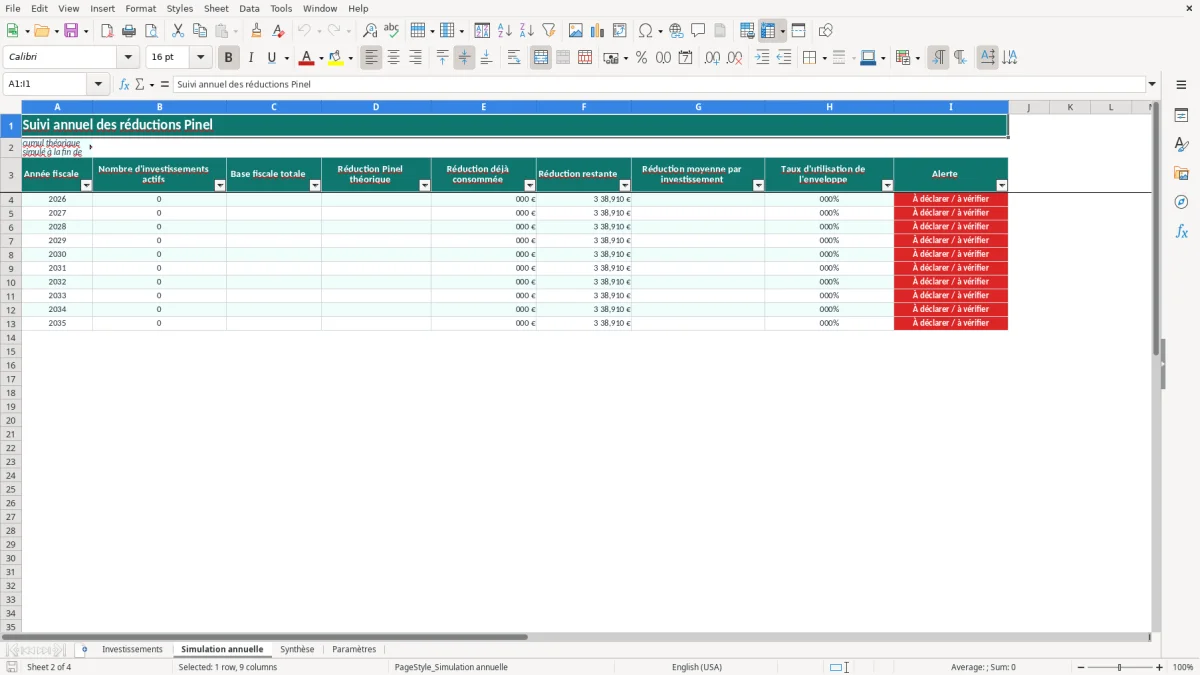Export directly as PDF
This screenshot has width=1200, height=675.
pos(107,31)
